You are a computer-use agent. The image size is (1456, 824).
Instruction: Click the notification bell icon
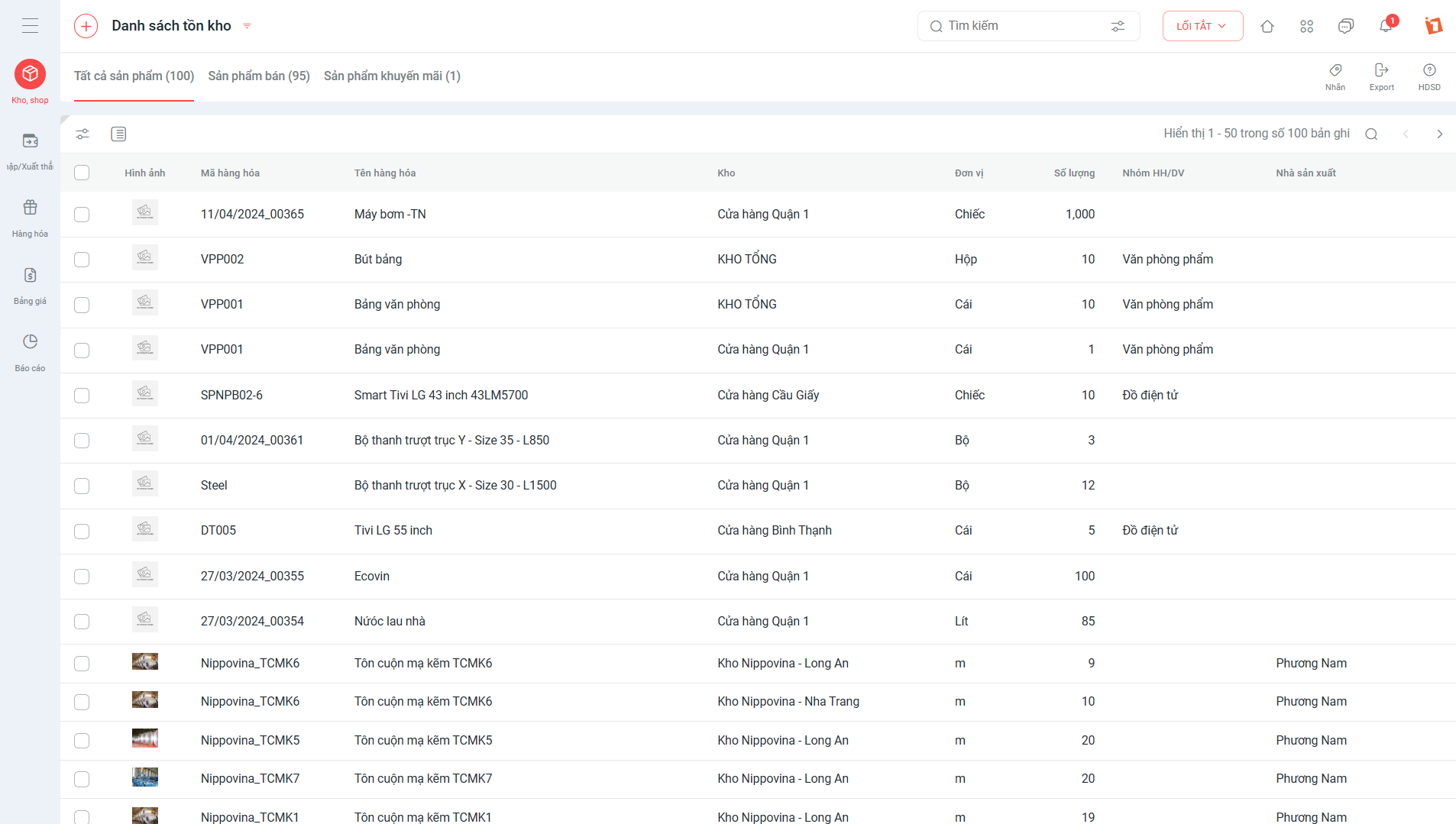[1386, 26]
